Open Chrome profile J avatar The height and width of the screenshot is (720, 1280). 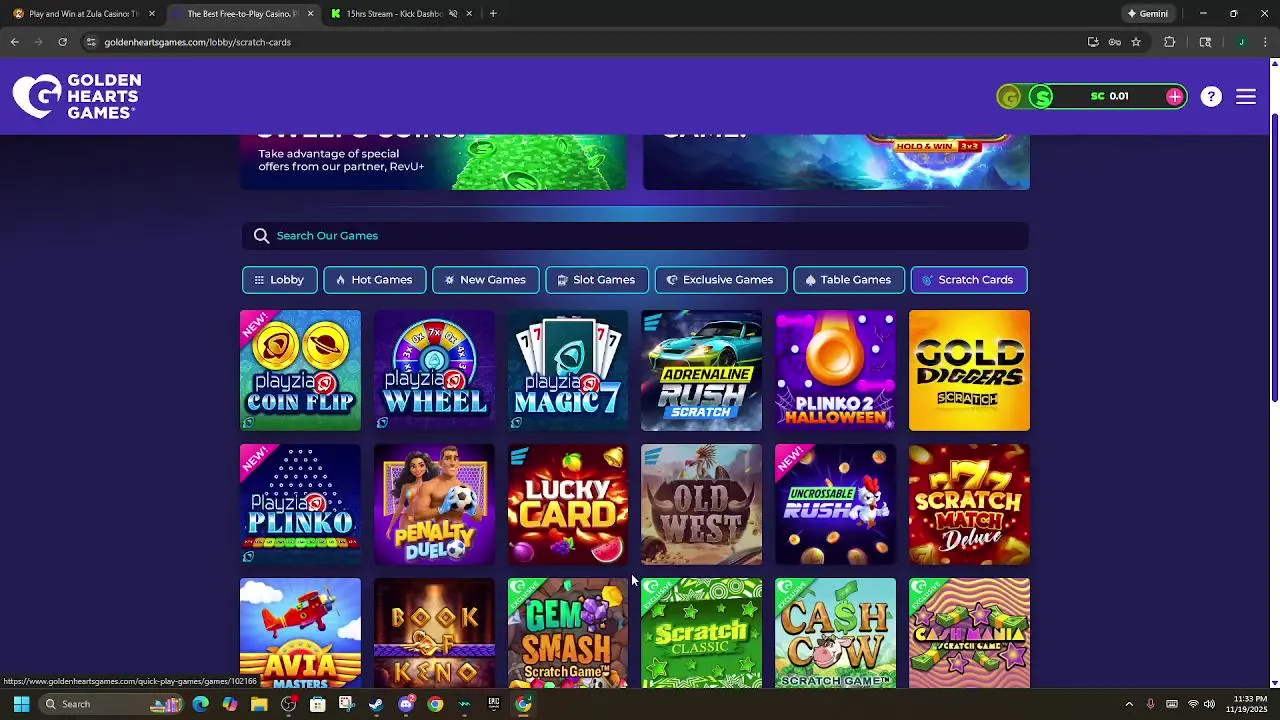tap(1241, 42)
